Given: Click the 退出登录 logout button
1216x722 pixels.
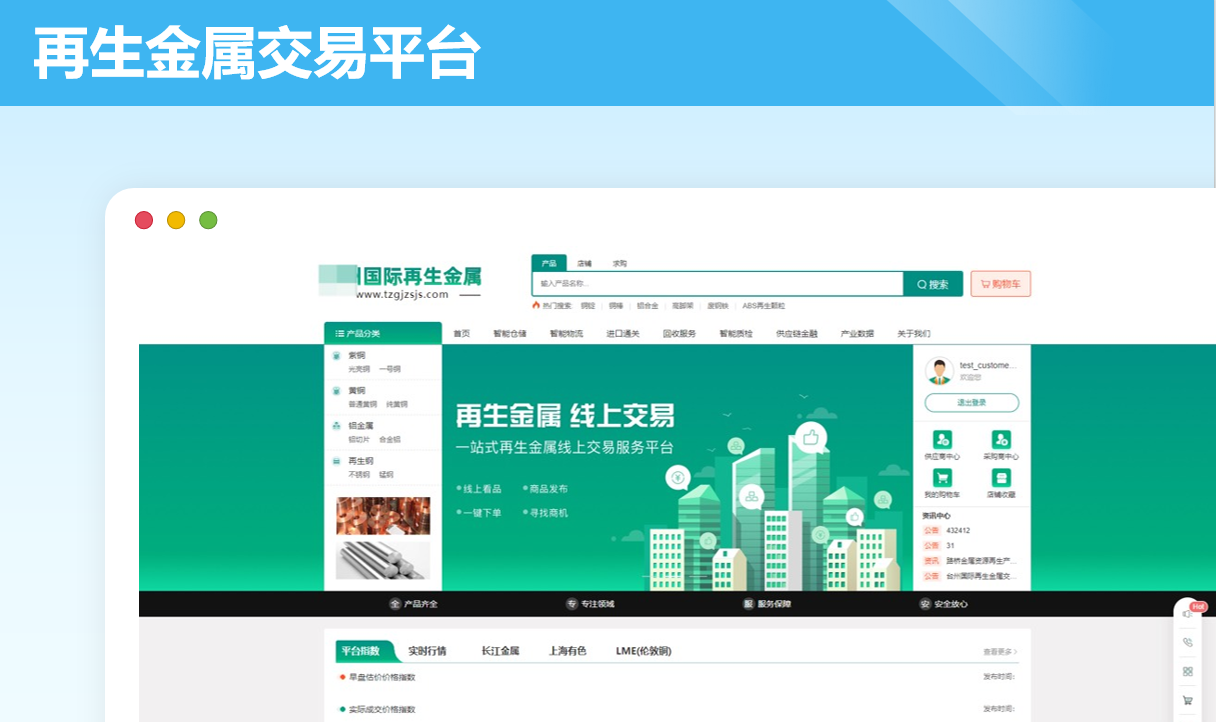Looking at the screenshot, I should click(x=972, y=403).
